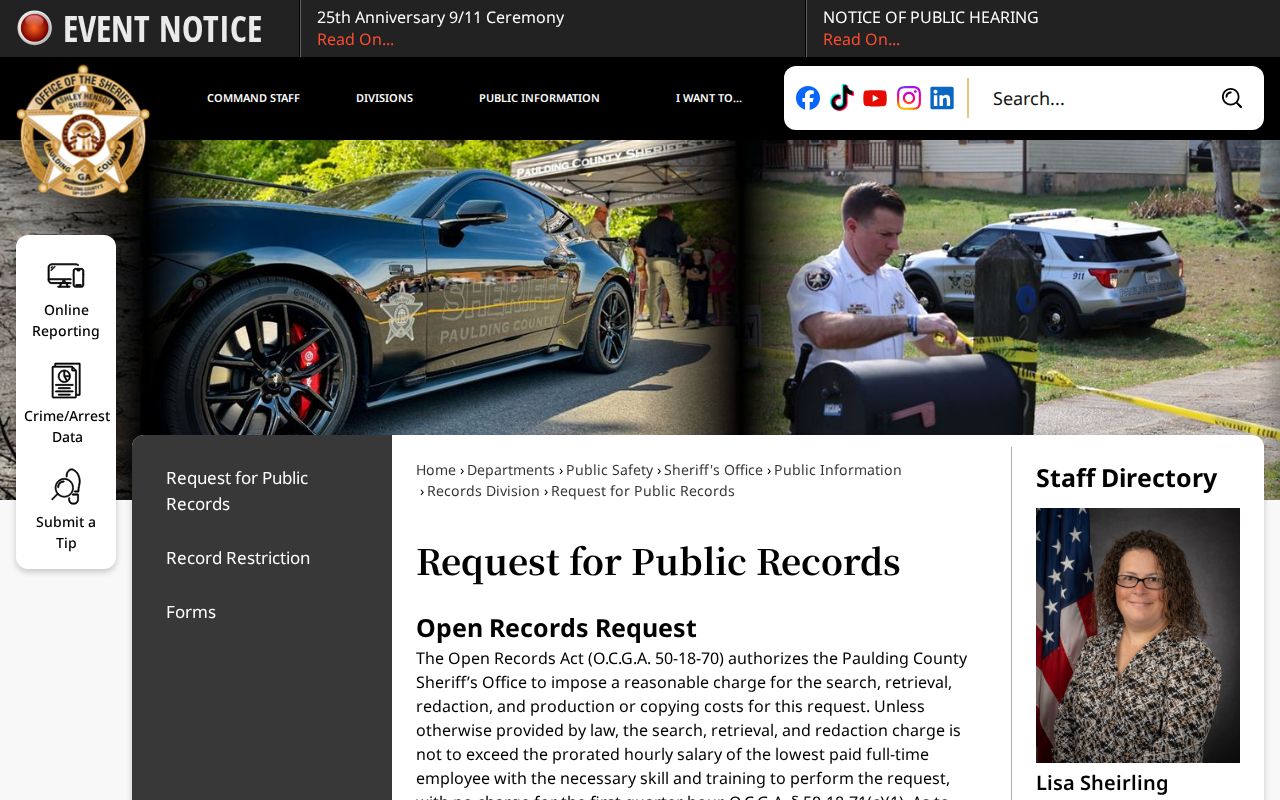
Task: Click the Online Reporting computer icon
Action: click(66, 275)
